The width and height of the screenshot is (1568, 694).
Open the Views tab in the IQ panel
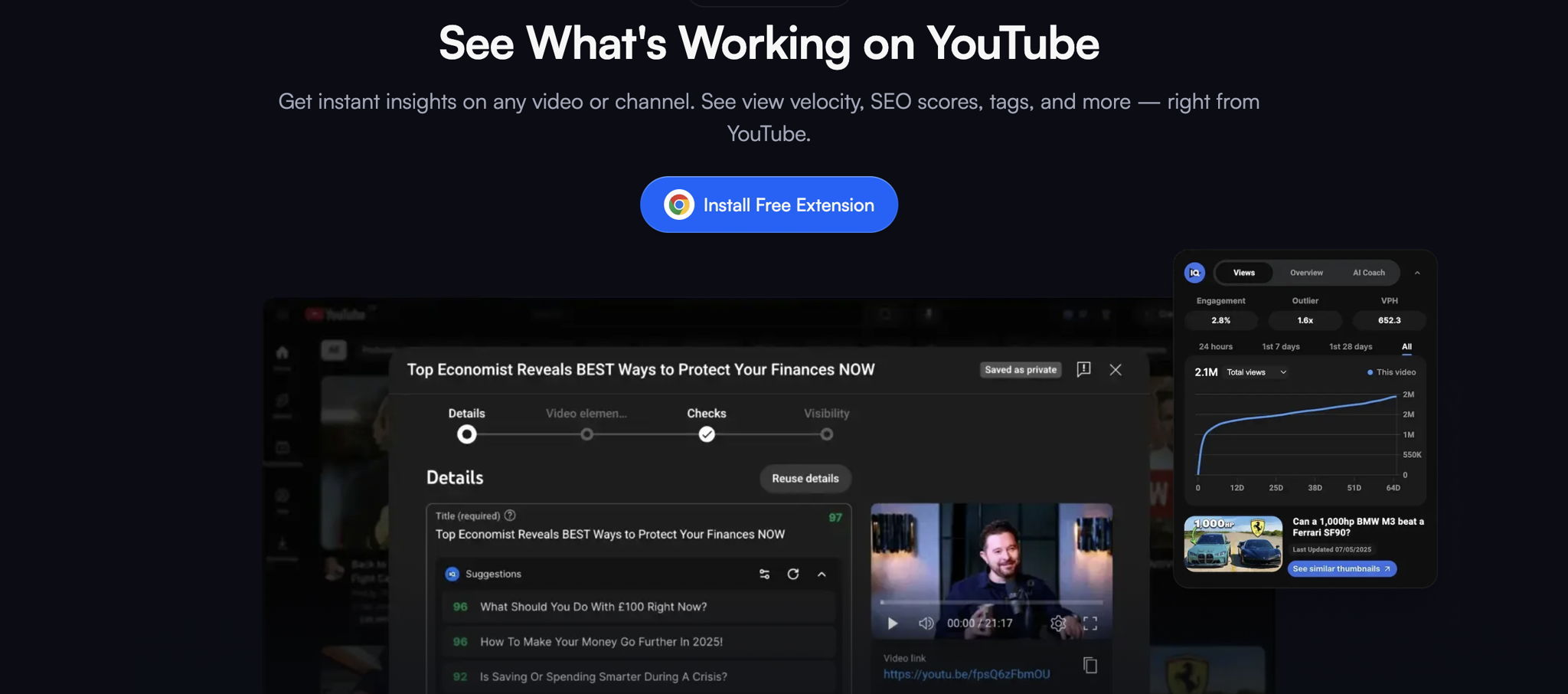(1243, 273)
